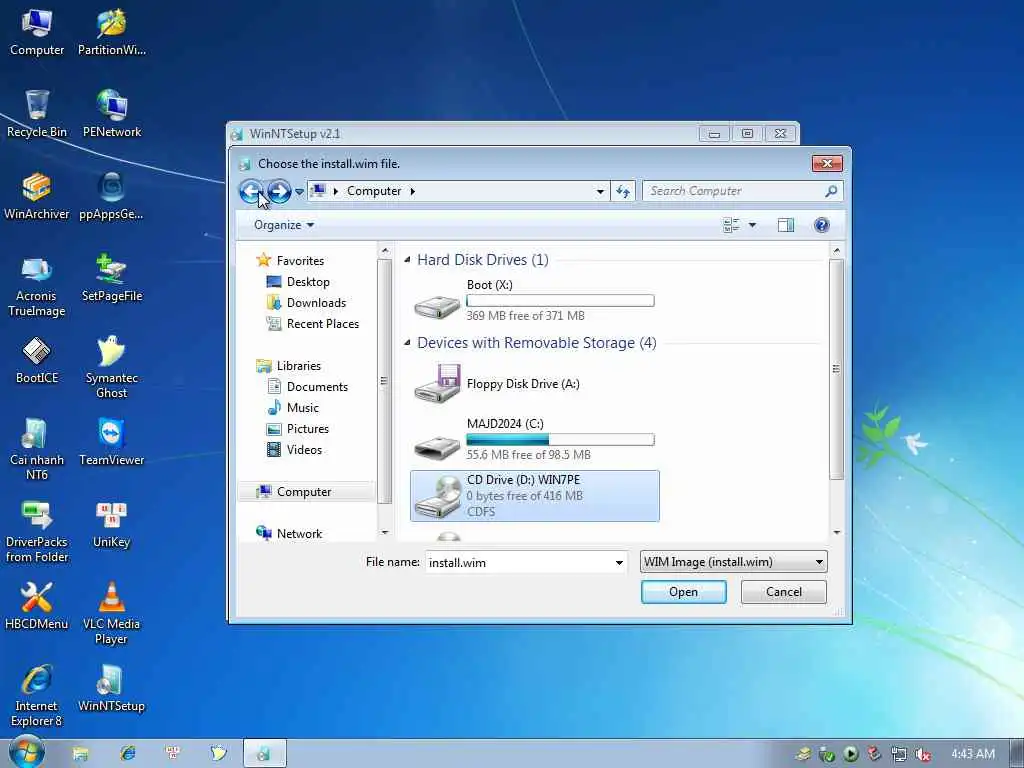1024x768 pixels.
Task: Open Cai nhanh NT6 icon
Action: [37, 449]
